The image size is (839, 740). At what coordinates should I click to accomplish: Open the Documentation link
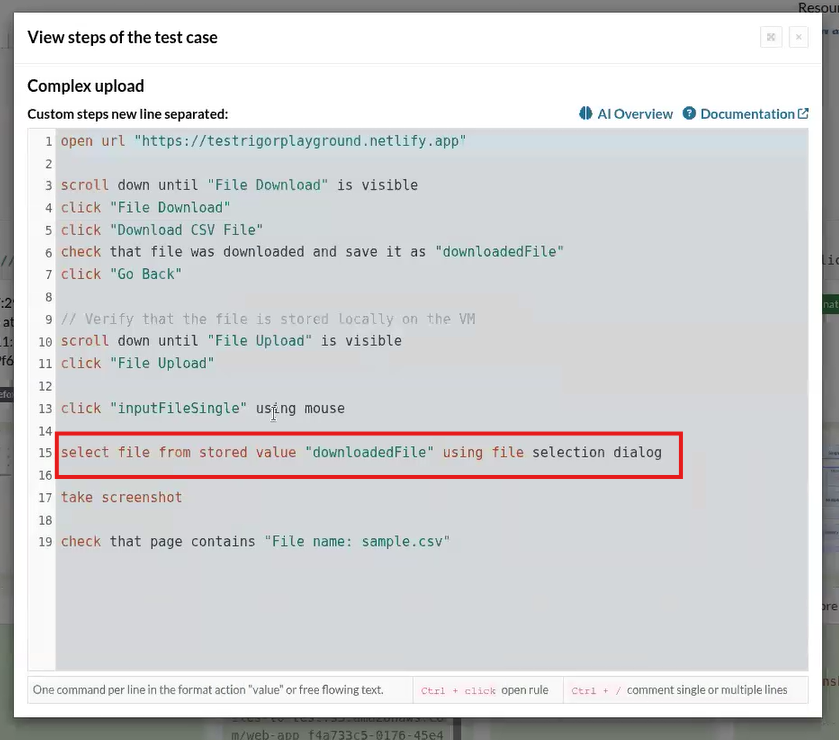click(747, 114)
